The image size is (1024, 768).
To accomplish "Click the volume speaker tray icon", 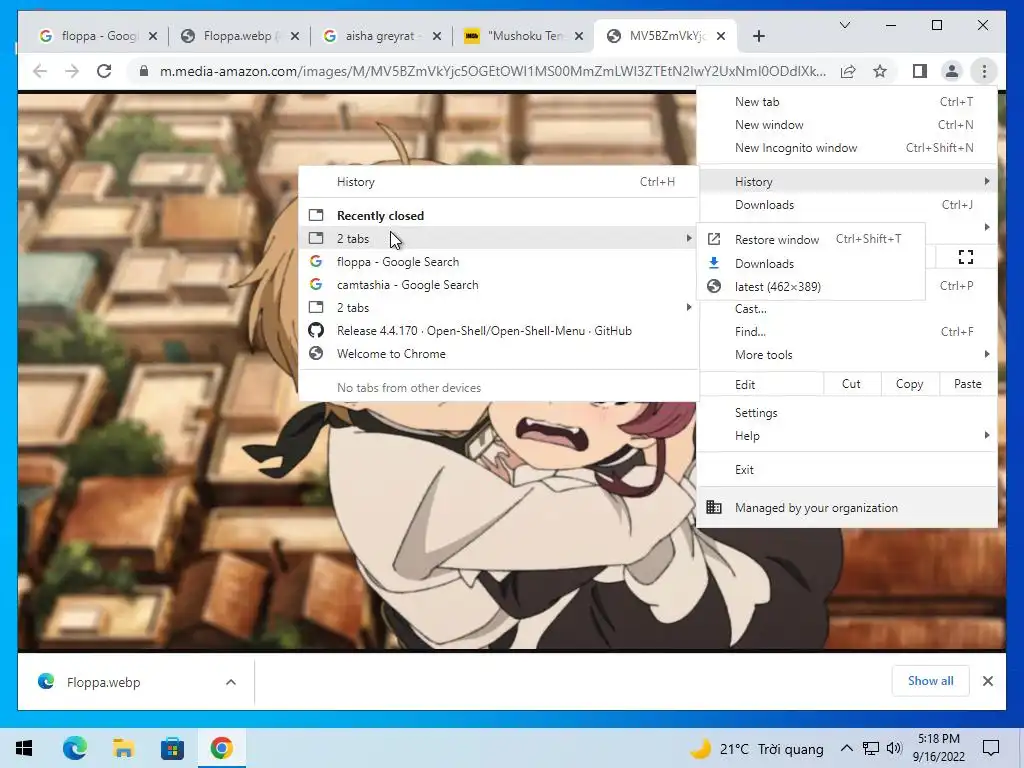I will [894, 748].
